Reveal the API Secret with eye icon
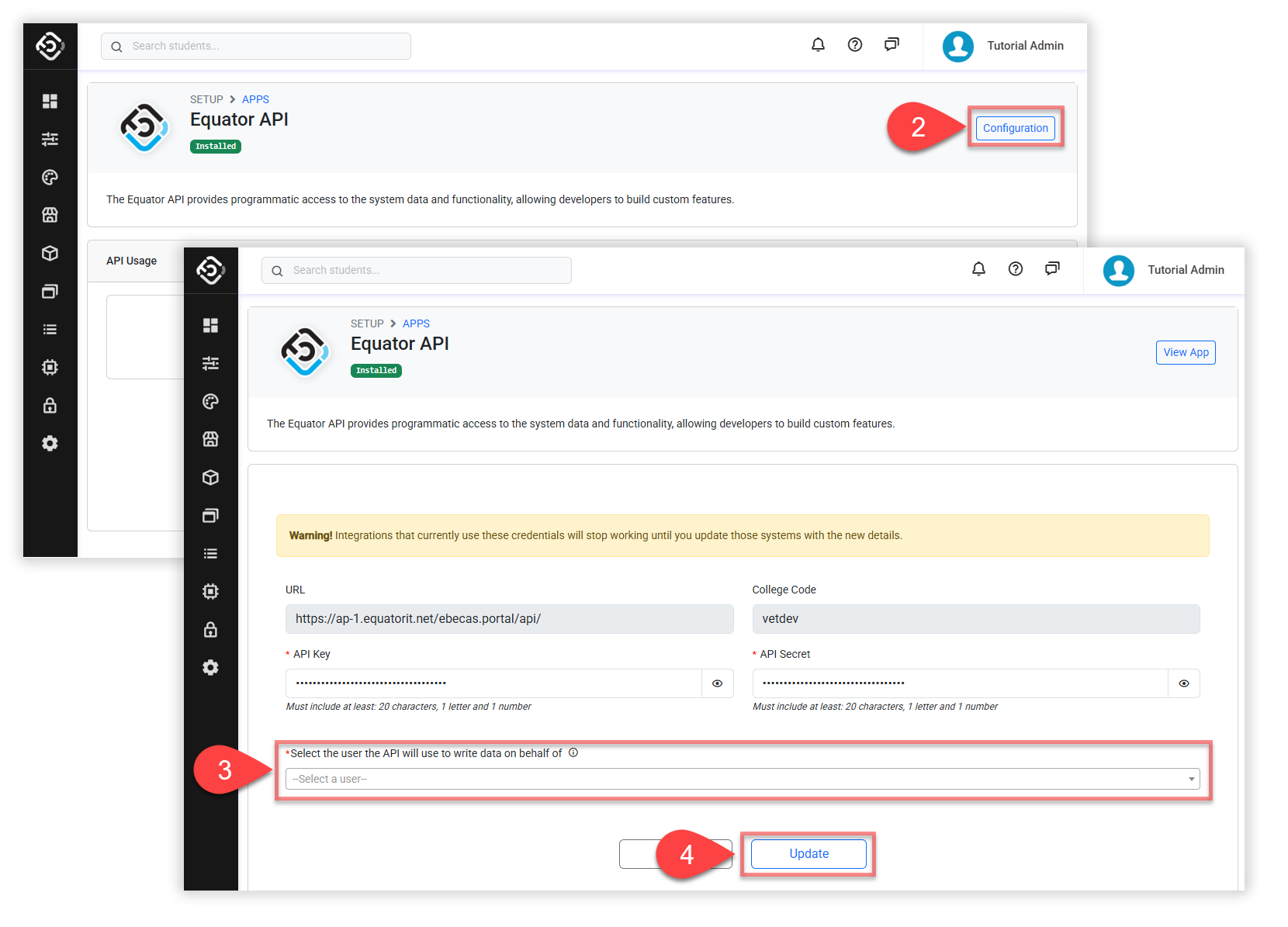The height and width of the screenshot is (927, 1288). click(x=1183, y=683)
